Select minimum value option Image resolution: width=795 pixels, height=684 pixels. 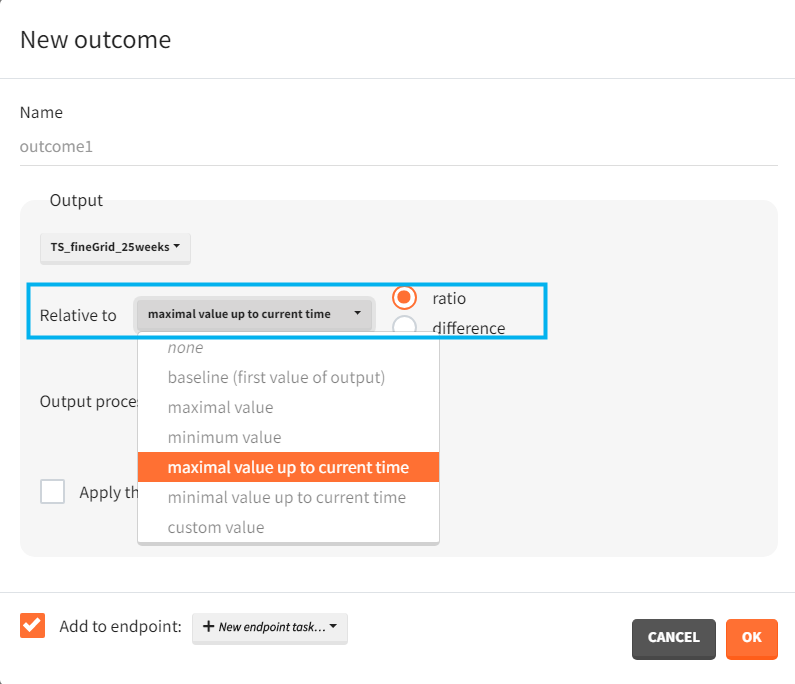[x=224, y=437]
